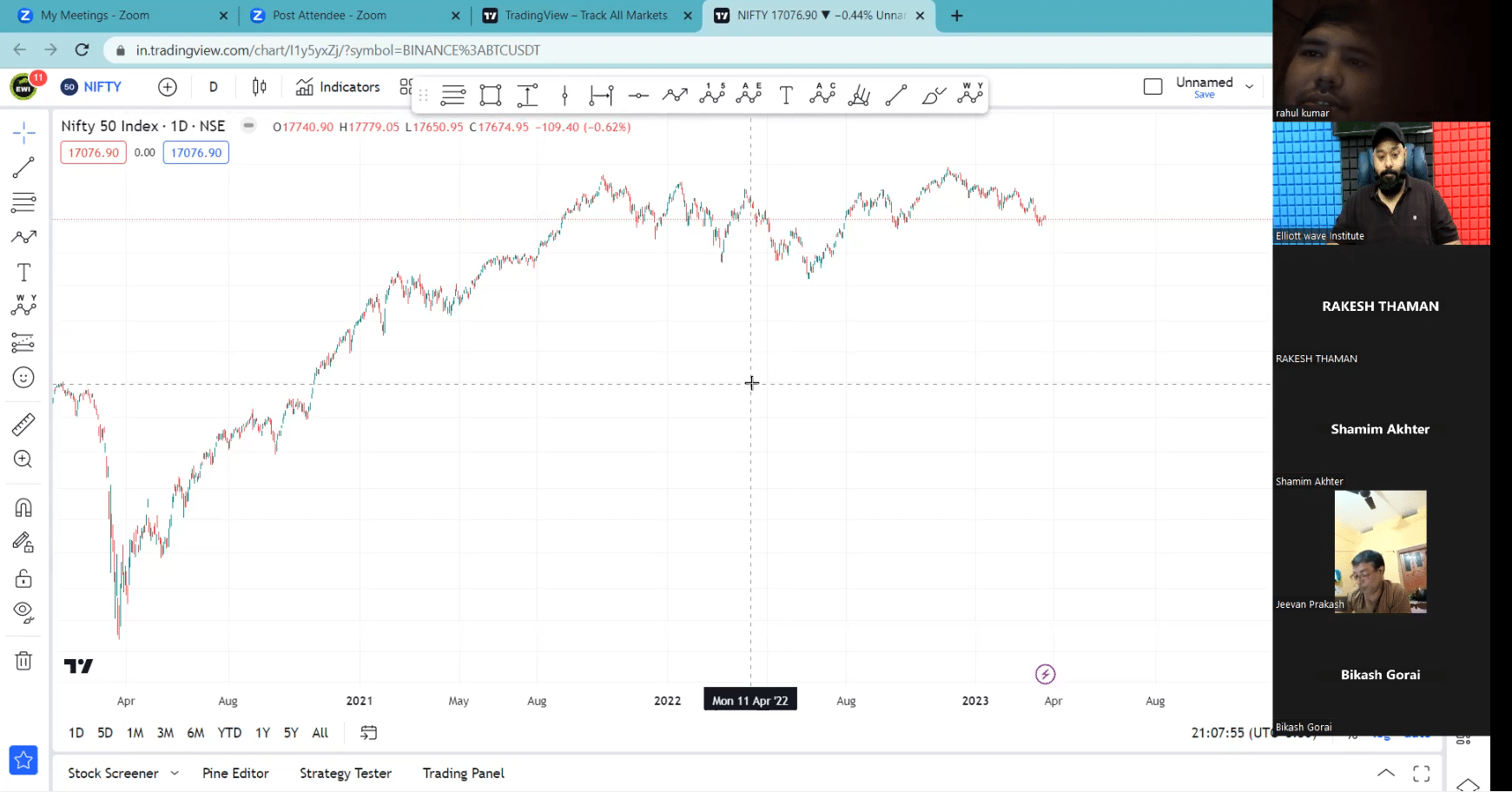Set chart range to 1M
Viewport: 1512px width, 792px height.
tap(135, 733)
